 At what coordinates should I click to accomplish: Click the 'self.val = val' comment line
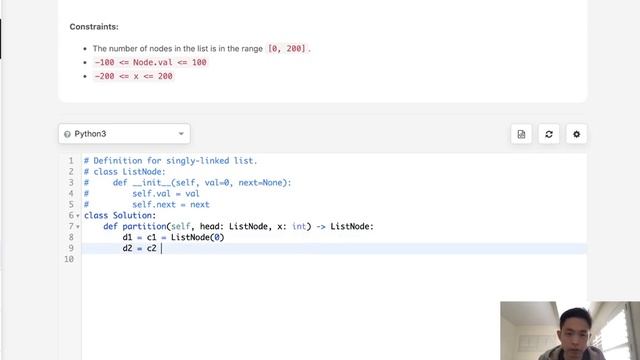166,194
